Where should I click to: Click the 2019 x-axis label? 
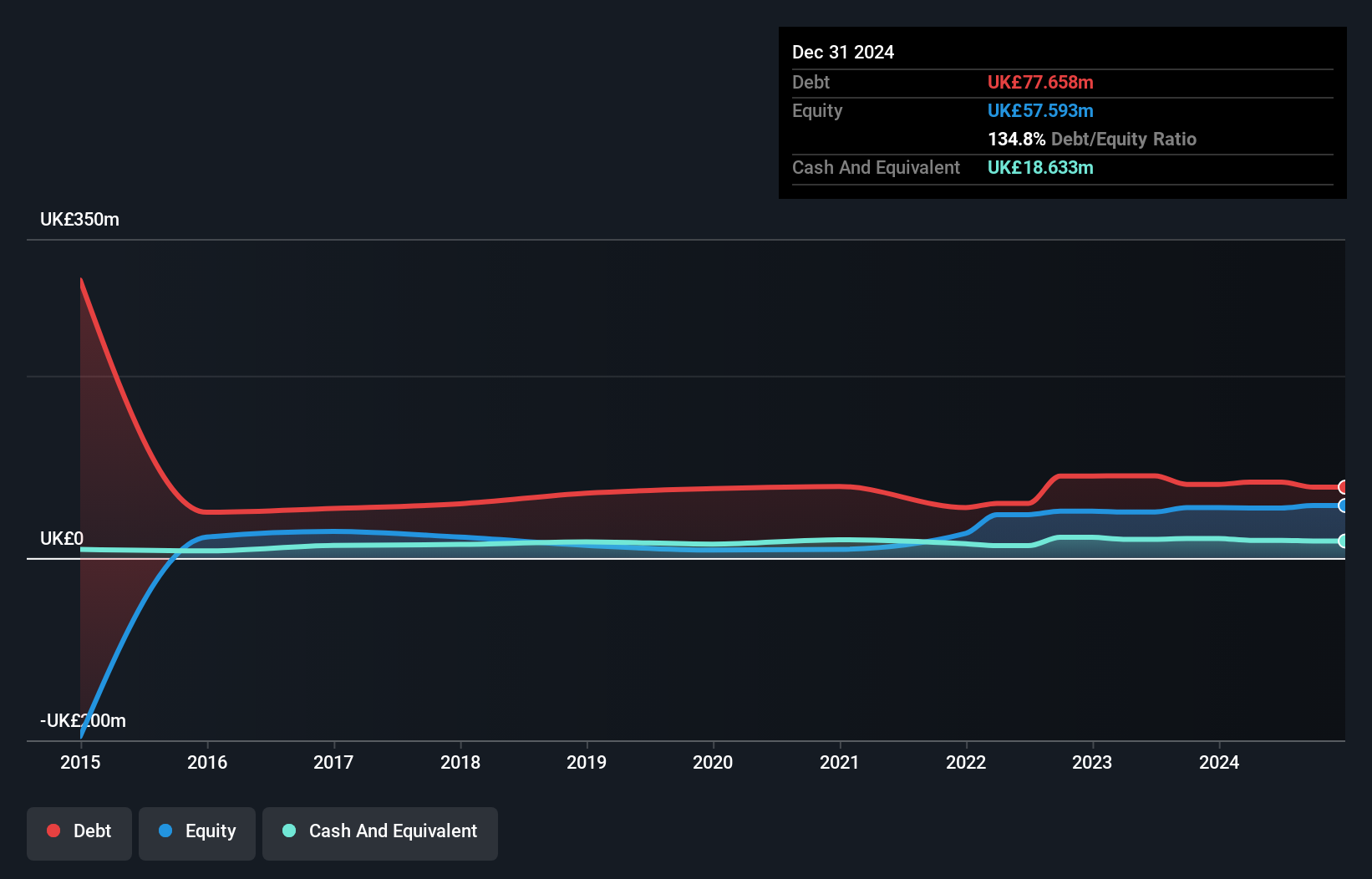(587, 762)
